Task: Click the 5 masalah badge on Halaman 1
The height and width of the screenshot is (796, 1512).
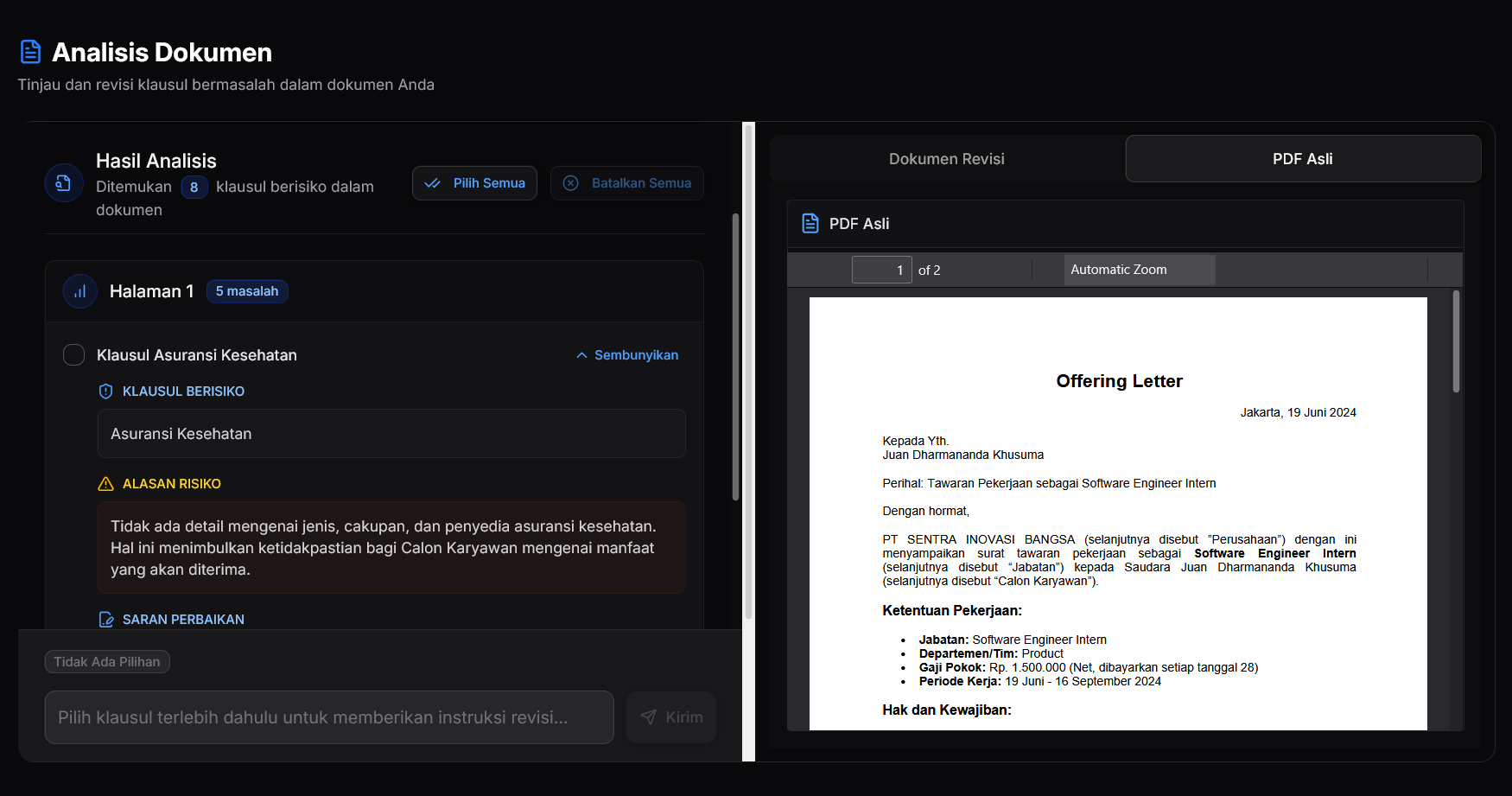Action: tap(247, 291)
